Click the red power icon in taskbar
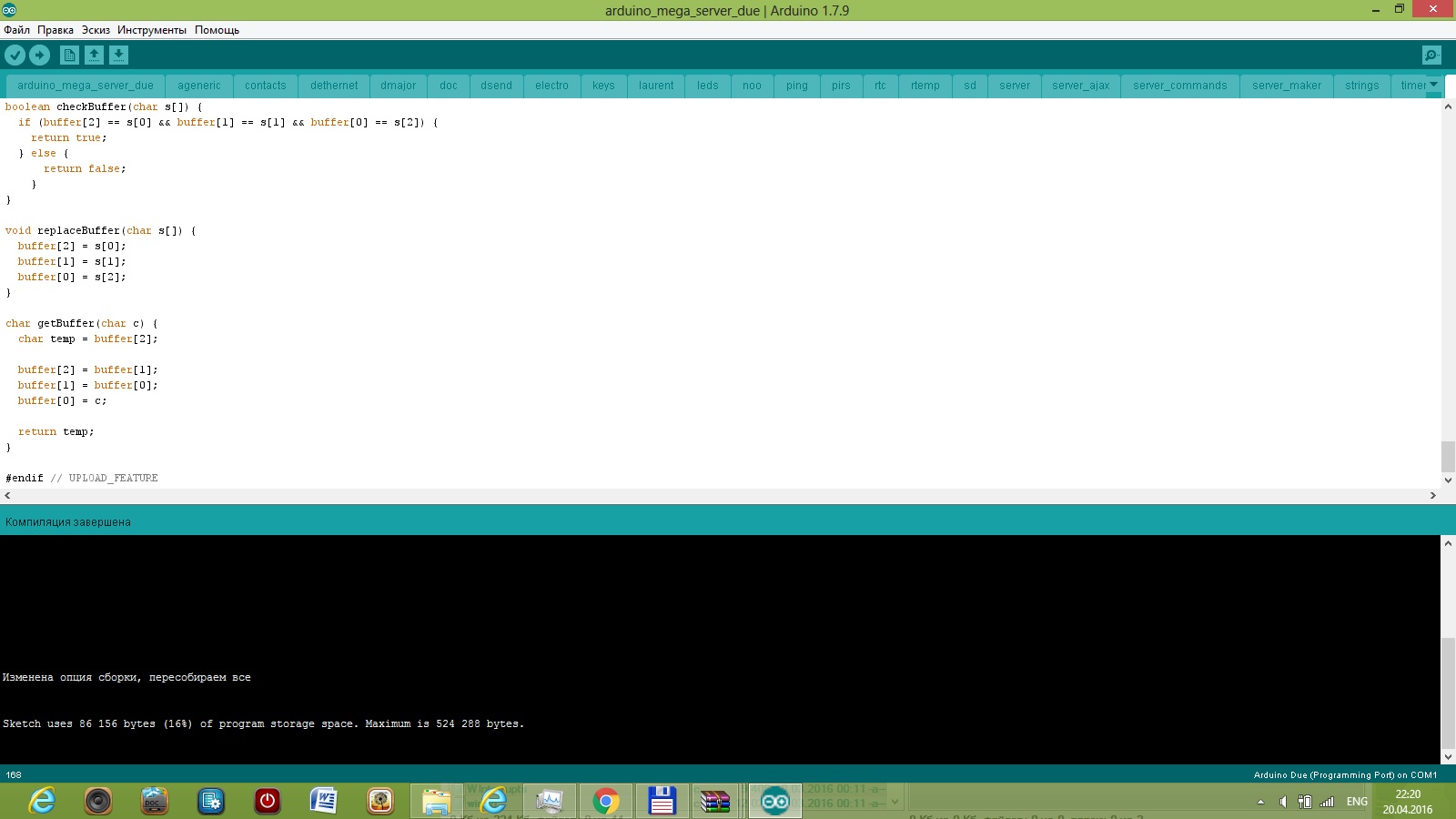Screen dimensions: 1456x819 (268, 801)
